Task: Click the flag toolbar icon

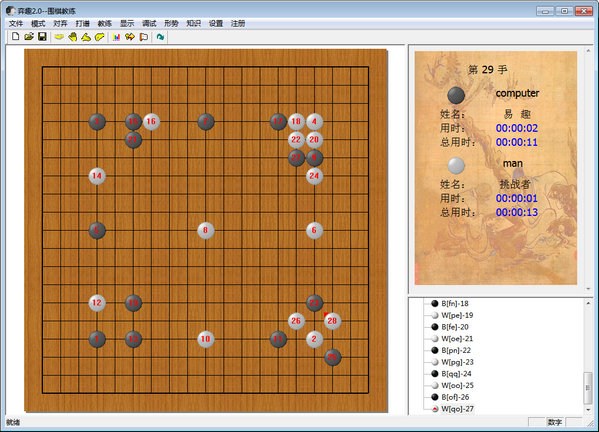Action: [144, 37]
